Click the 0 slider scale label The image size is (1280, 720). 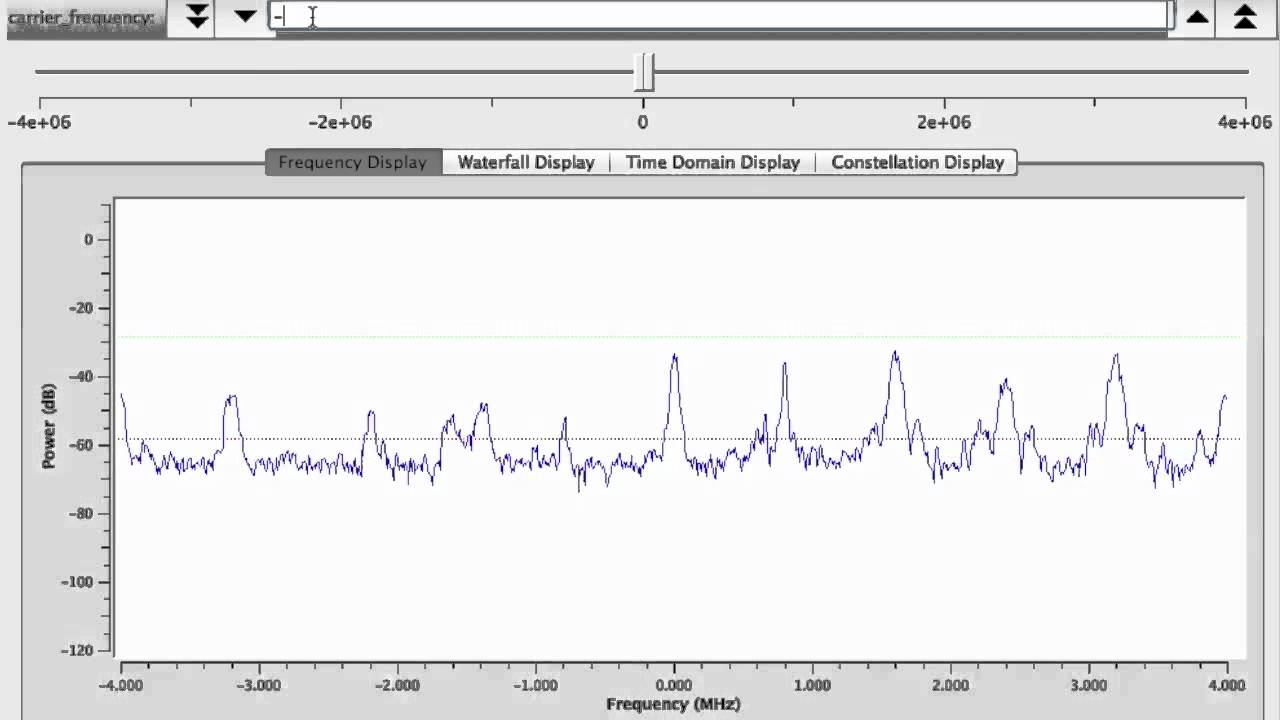pyautogui.click(x=643, y=122)
